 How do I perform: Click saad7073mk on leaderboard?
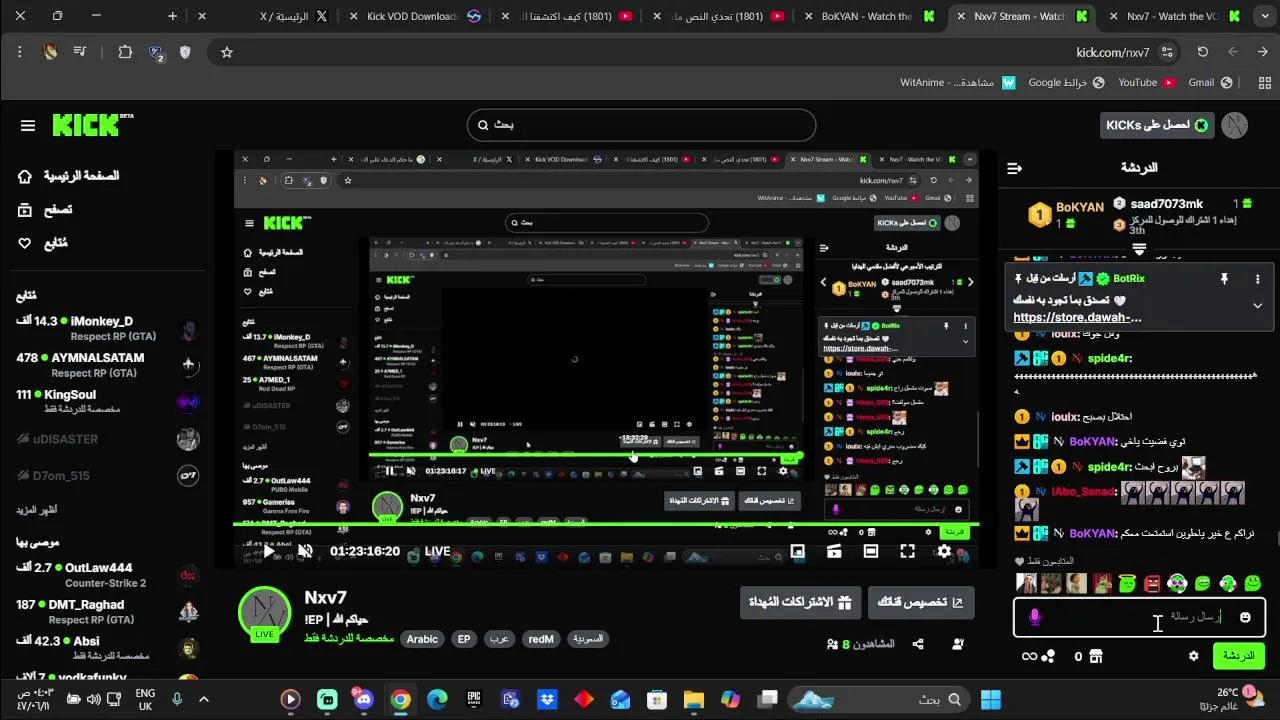tap(1166, 204)
